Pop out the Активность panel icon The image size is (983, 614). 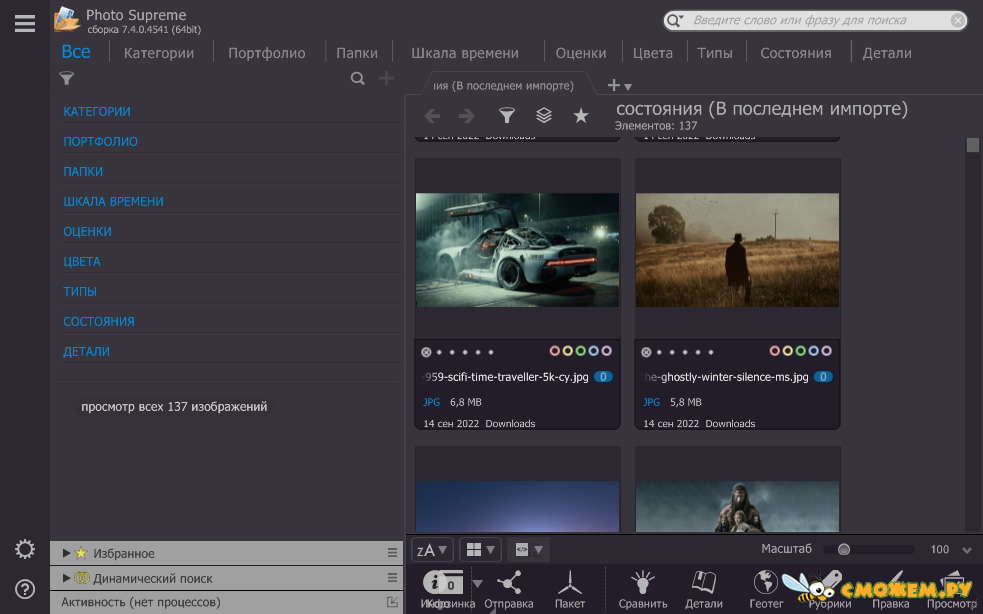[x=392, y=602]
